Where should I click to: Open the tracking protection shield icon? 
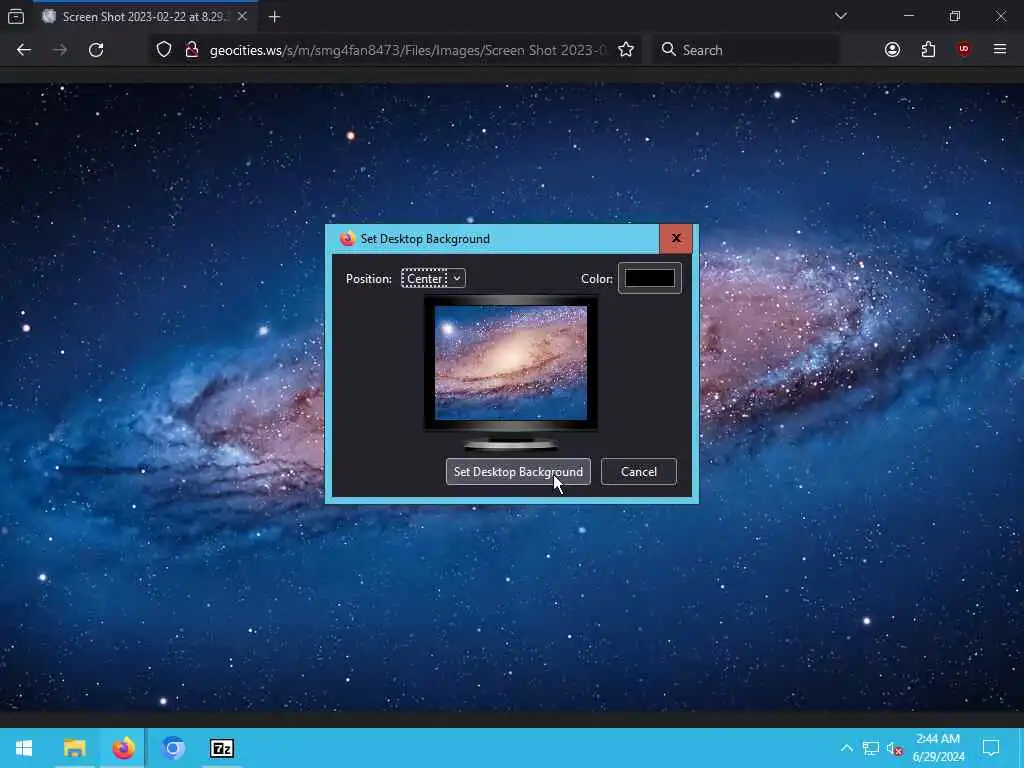164,50
